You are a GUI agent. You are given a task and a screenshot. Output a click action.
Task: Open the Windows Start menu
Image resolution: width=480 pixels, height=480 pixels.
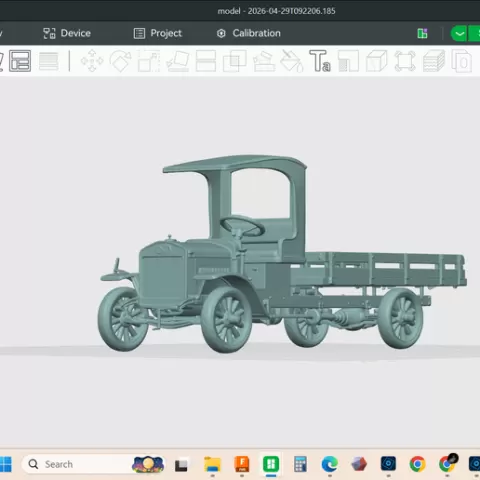point(5,464)
